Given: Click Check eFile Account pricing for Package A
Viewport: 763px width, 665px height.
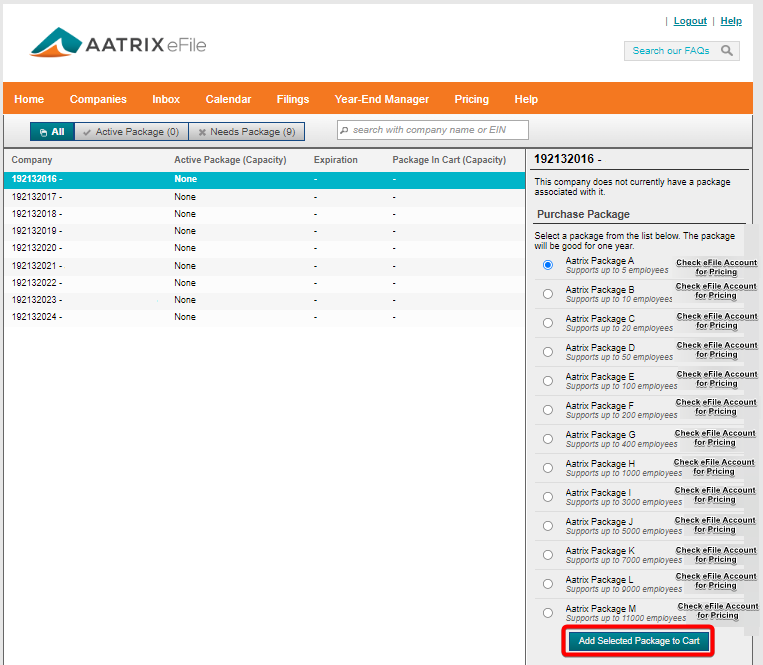Looking at the screenshot, I should click(x=716, y=267).
